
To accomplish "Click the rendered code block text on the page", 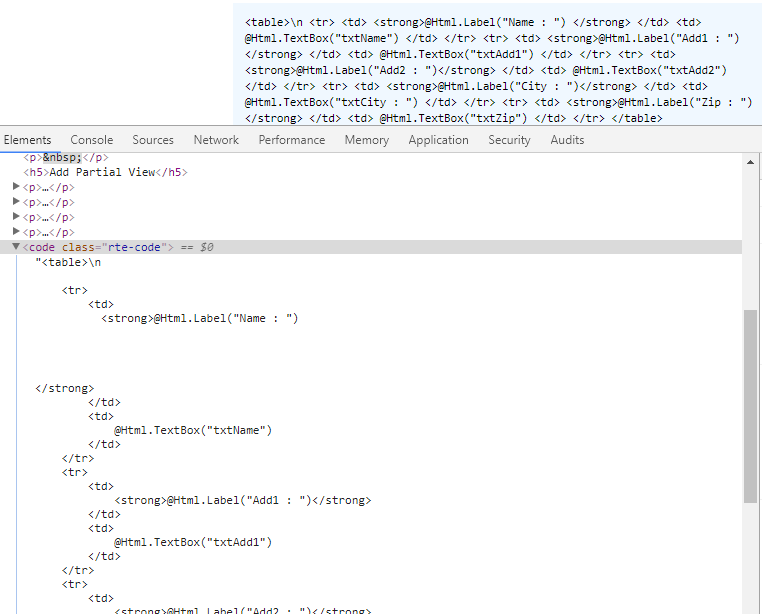I will 498,70.
